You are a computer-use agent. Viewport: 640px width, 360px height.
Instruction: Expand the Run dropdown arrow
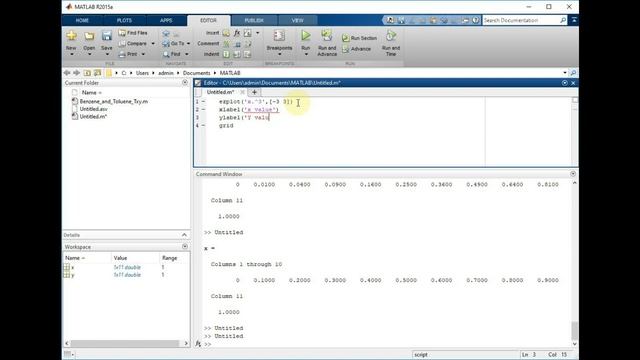306,54
